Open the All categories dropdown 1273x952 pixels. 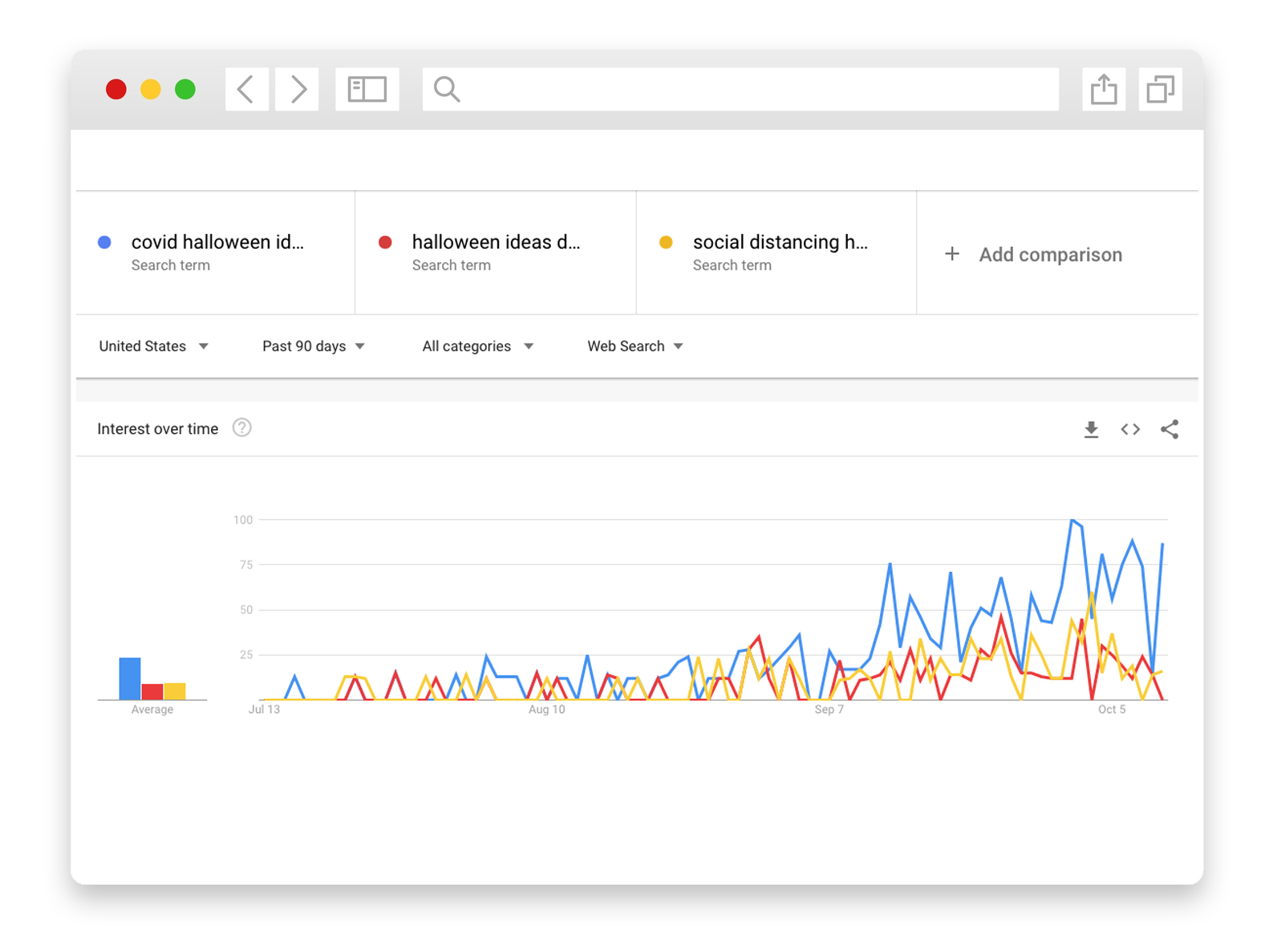477,346
